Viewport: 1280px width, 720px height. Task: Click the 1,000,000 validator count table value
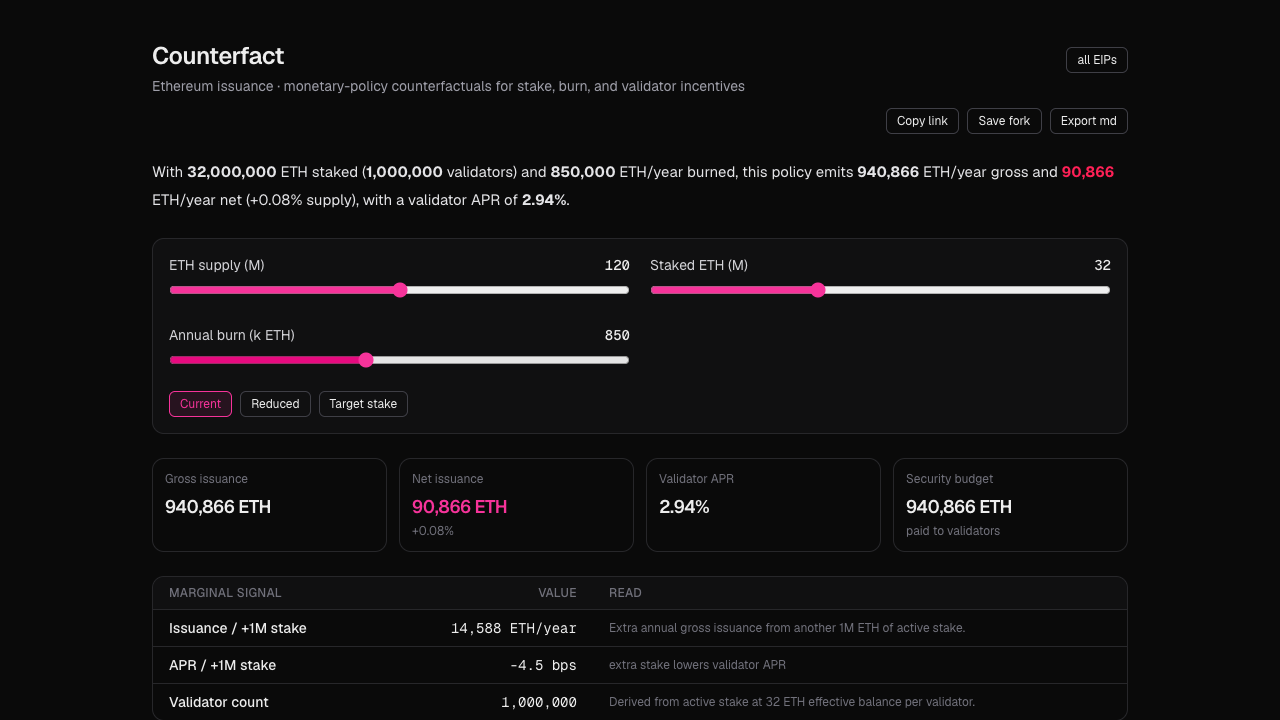point(539,702)
